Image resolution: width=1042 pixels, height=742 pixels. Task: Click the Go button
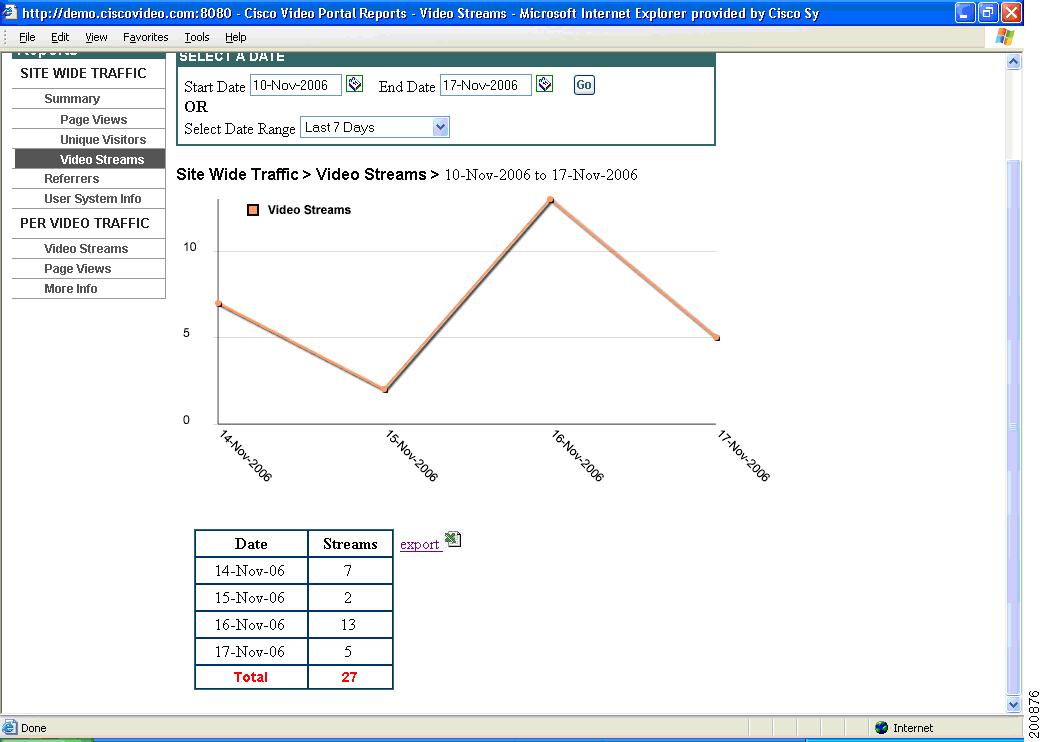pyautogui.click(x=583, y=85)
